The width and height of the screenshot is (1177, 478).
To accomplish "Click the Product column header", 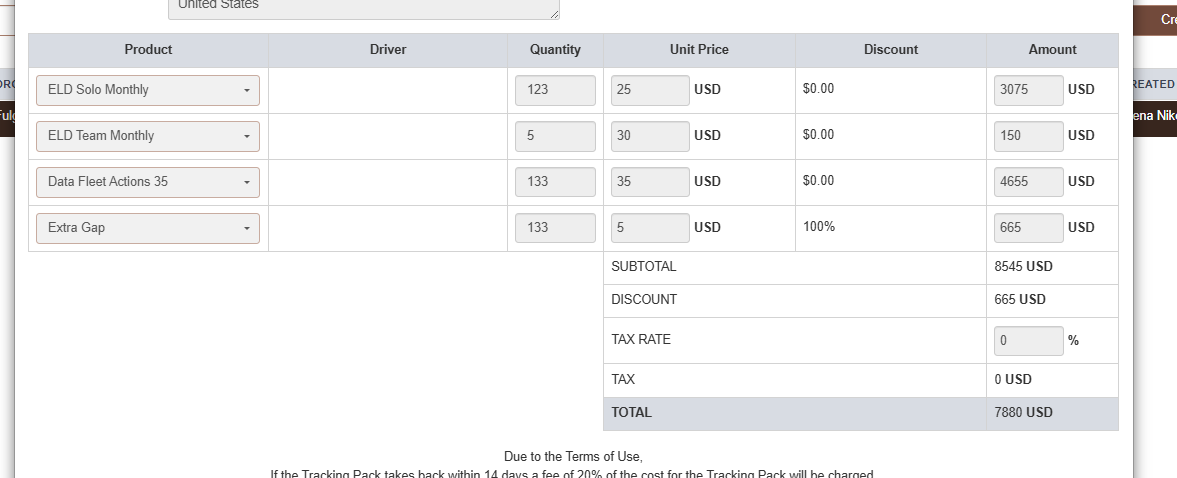I will [x=148, y=50].
